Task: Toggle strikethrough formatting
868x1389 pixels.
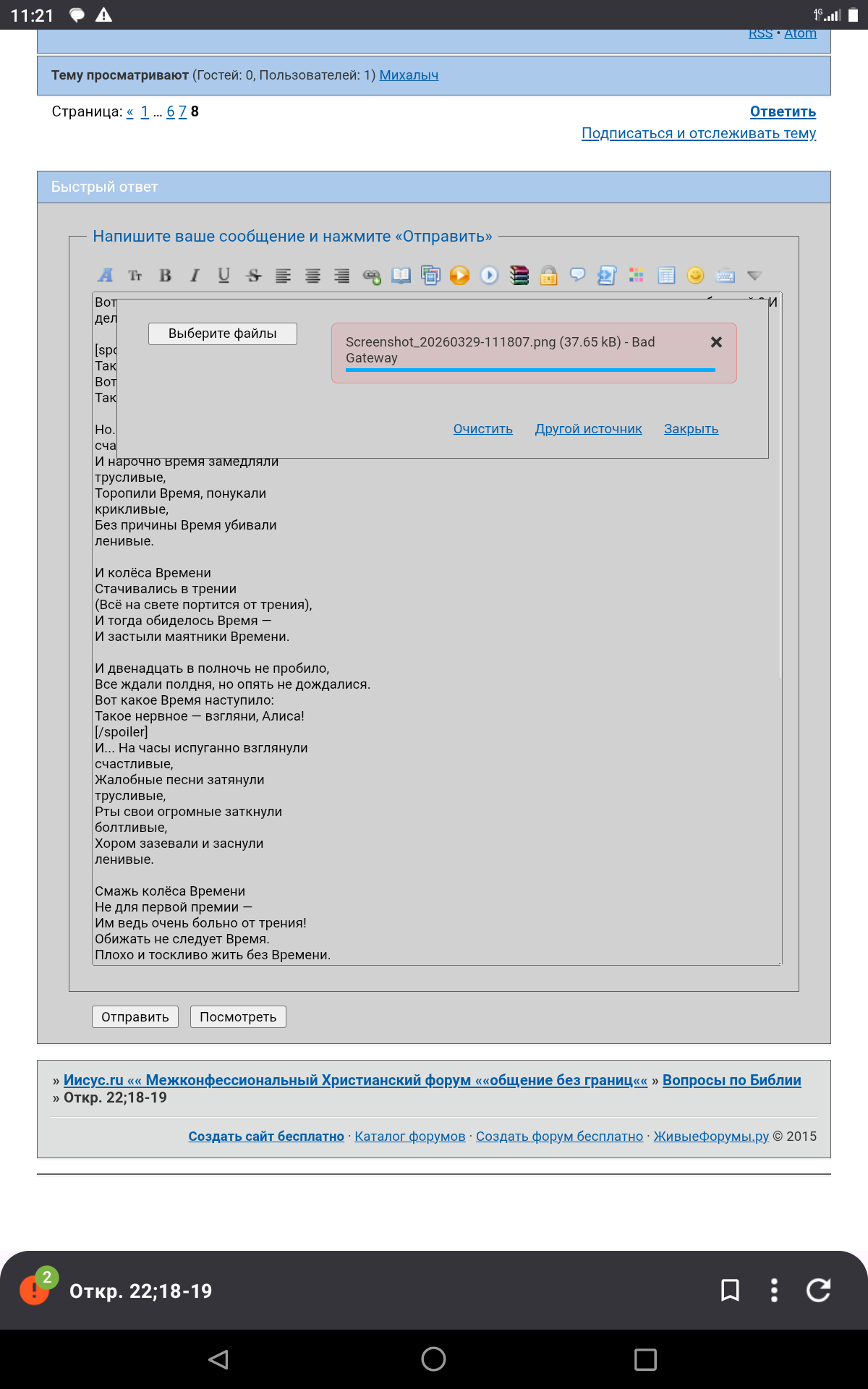Action: (254, 276)
